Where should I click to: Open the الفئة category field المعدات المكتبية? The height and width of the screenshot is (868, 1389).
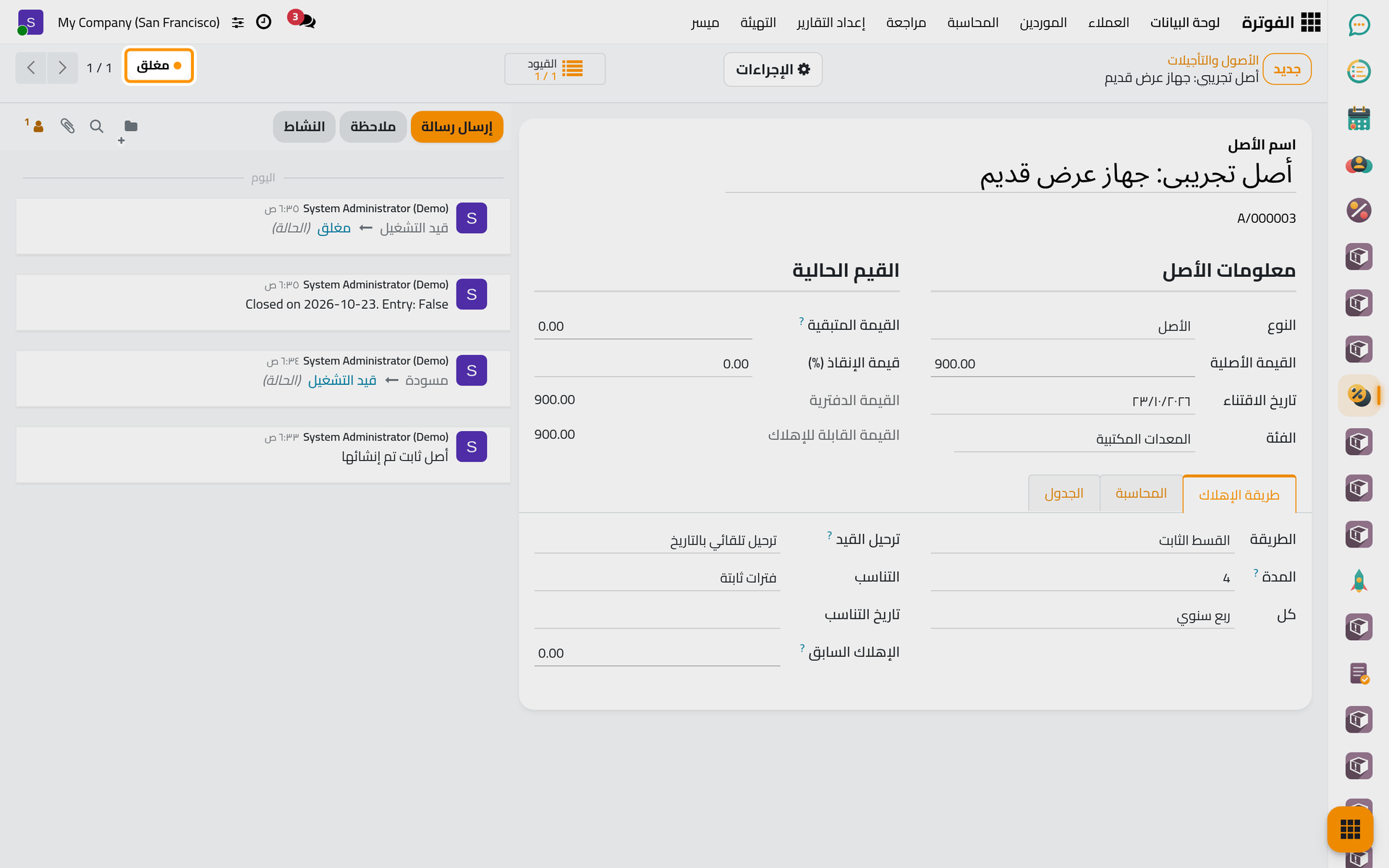point(1074,438)
